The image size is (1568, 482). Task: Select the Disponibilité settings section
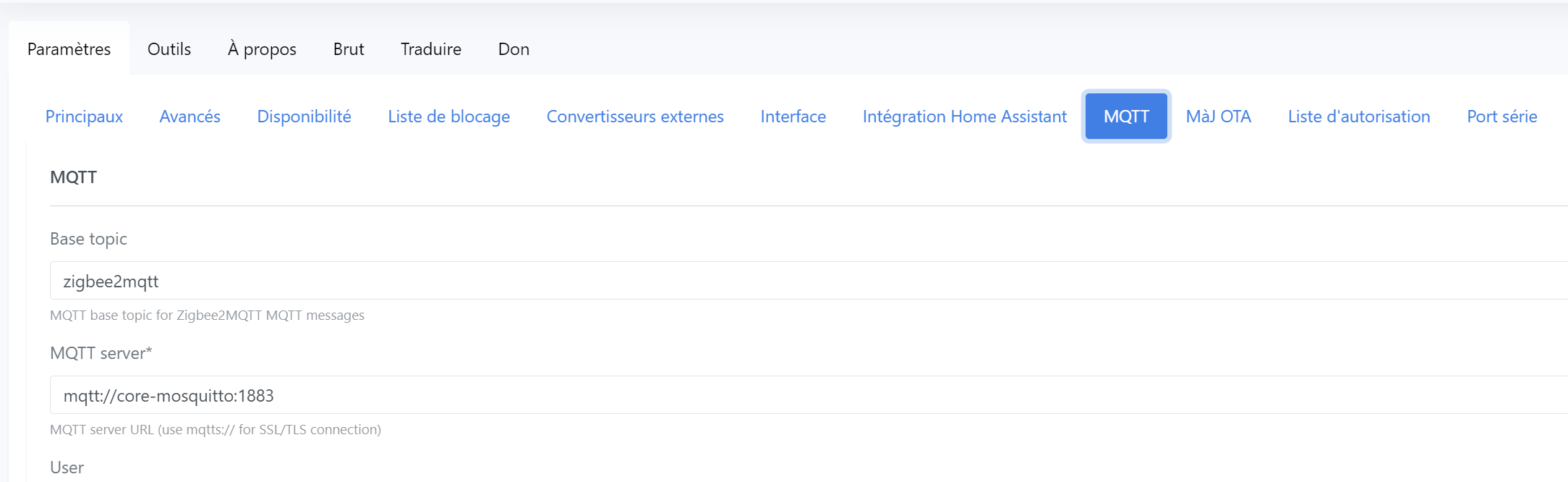point(304,117)
